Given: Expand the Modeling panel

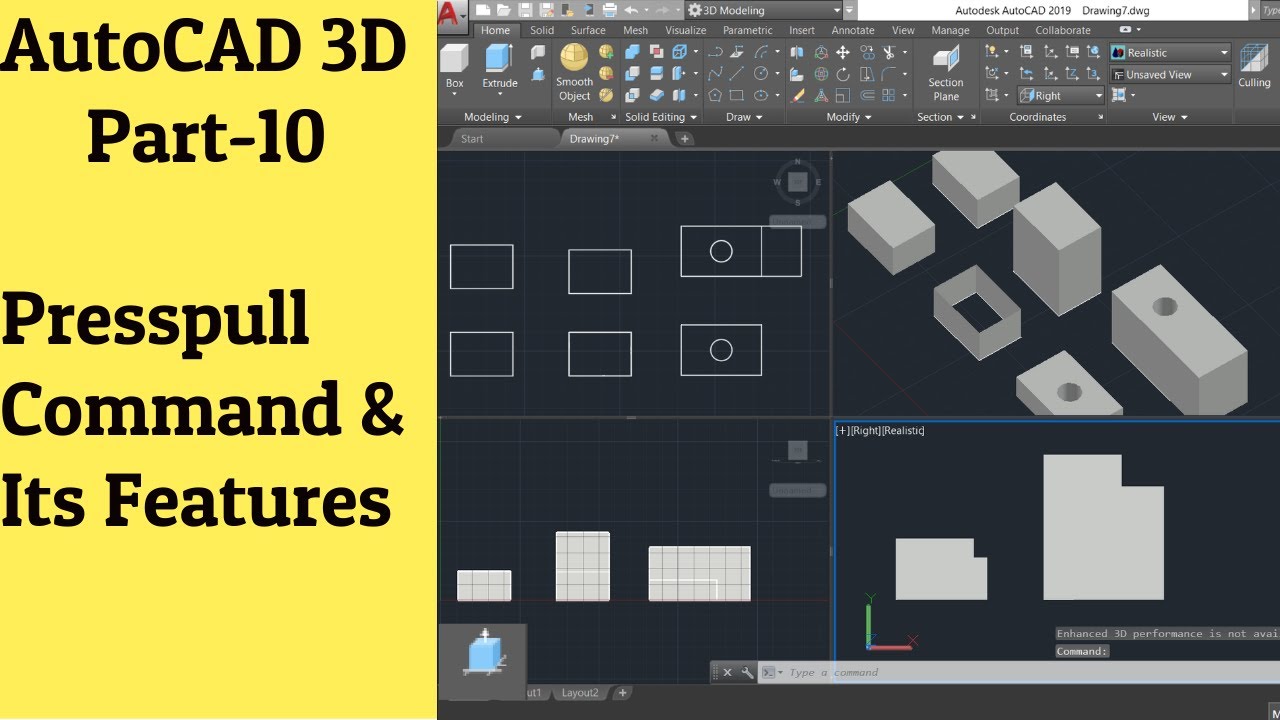Looking at the screenshot, I should pos(493,117).
